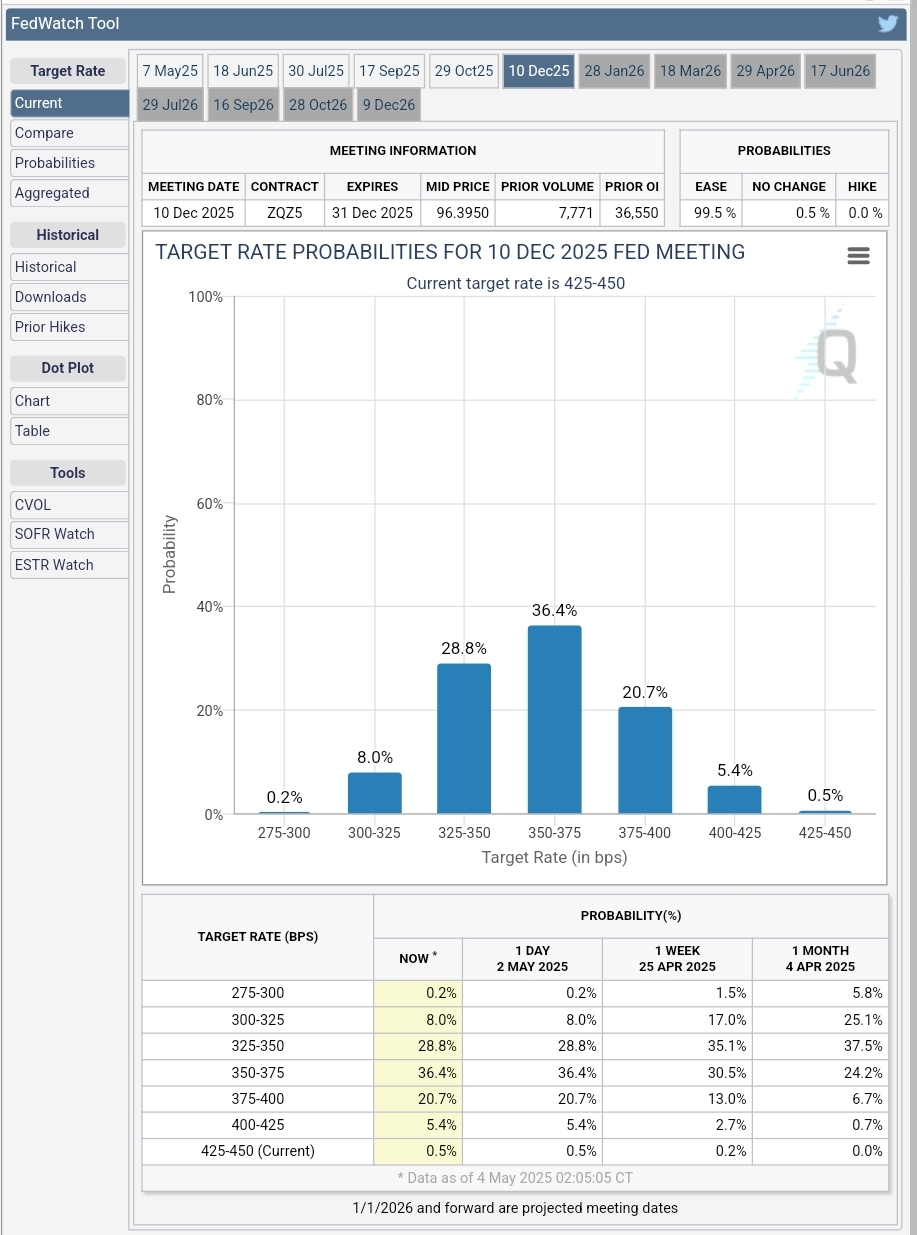This screenshot has height=1235, width=917.
Task: Open the chart hamburger menu
Action: pyautogui.click(x=858, y=256)
